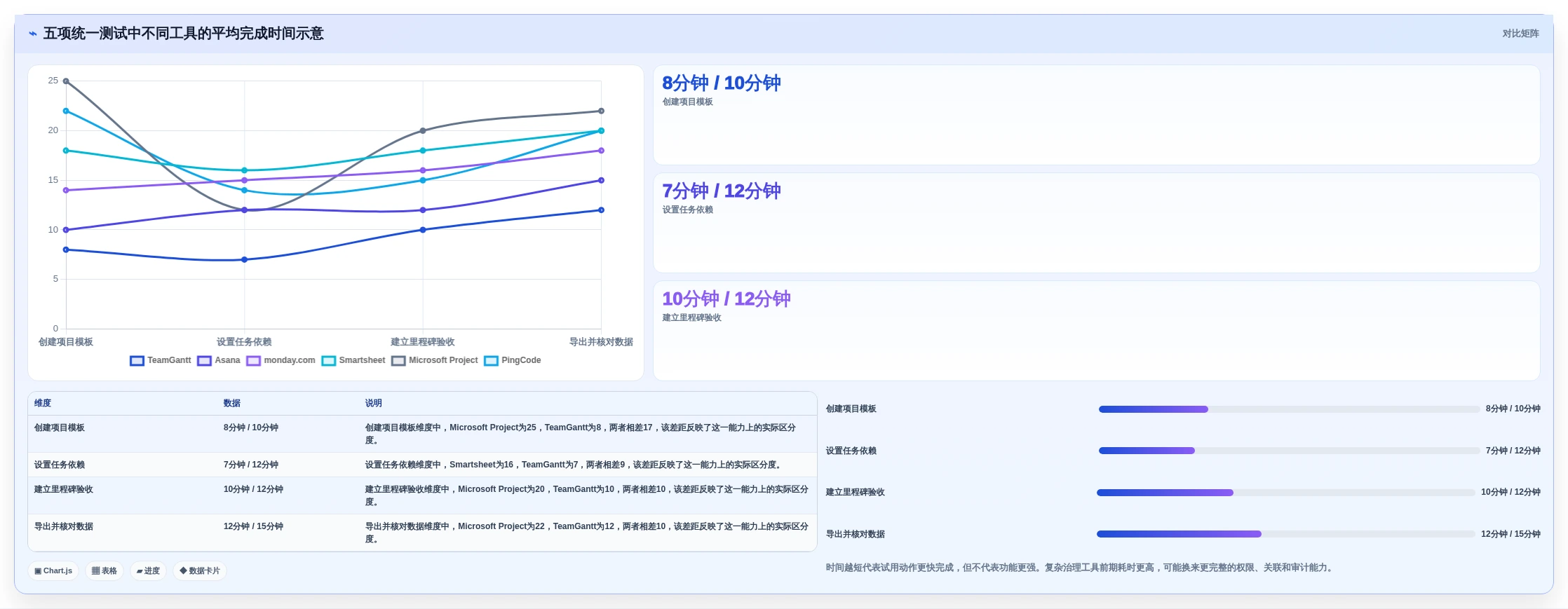Click the monday.com legend label
Image resolution: width=1568 pixels, height=609 pixels.
click(x=290, y=360)
